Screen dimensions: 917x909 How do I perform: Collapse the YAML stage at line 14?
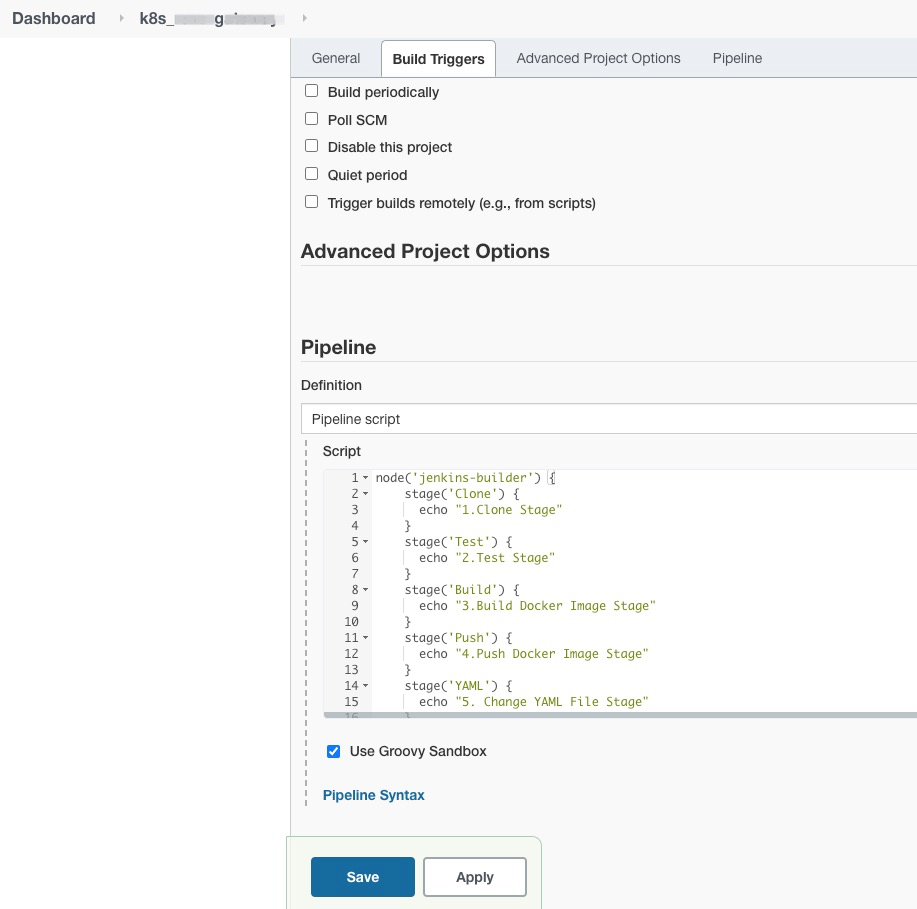pyautogui.click(x=366, y=686)
